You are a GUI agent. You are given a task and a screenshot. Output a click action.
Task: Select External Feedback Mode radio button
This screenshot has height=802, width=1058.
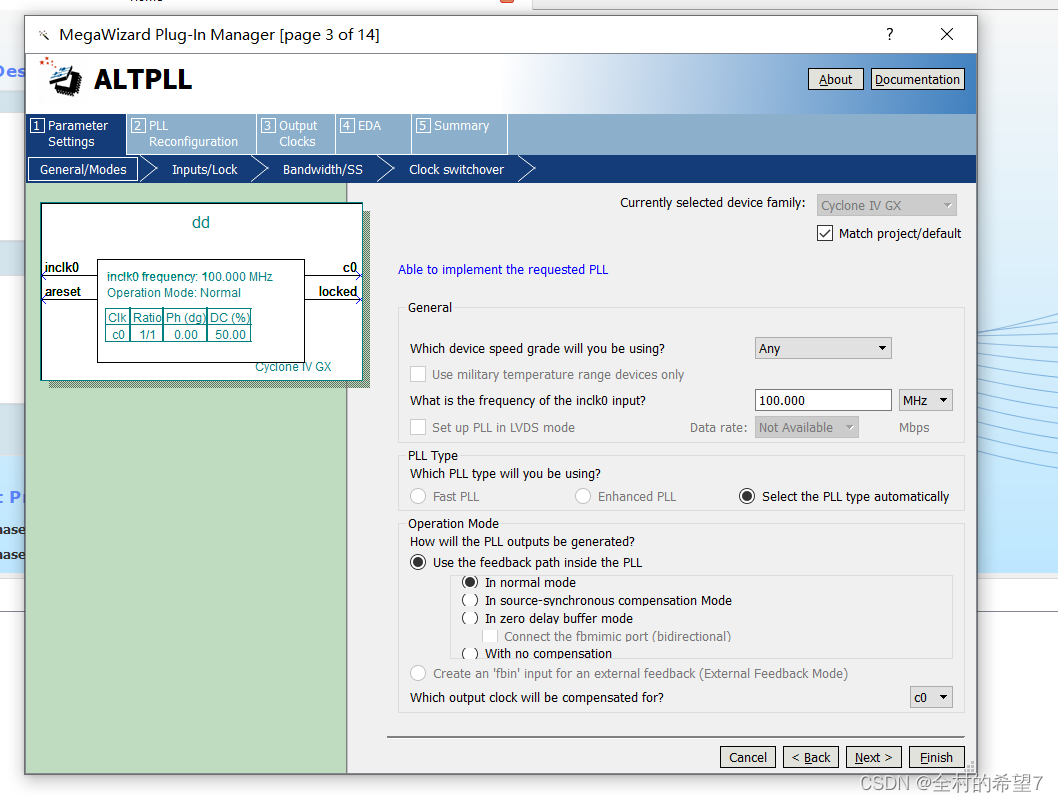418,673
